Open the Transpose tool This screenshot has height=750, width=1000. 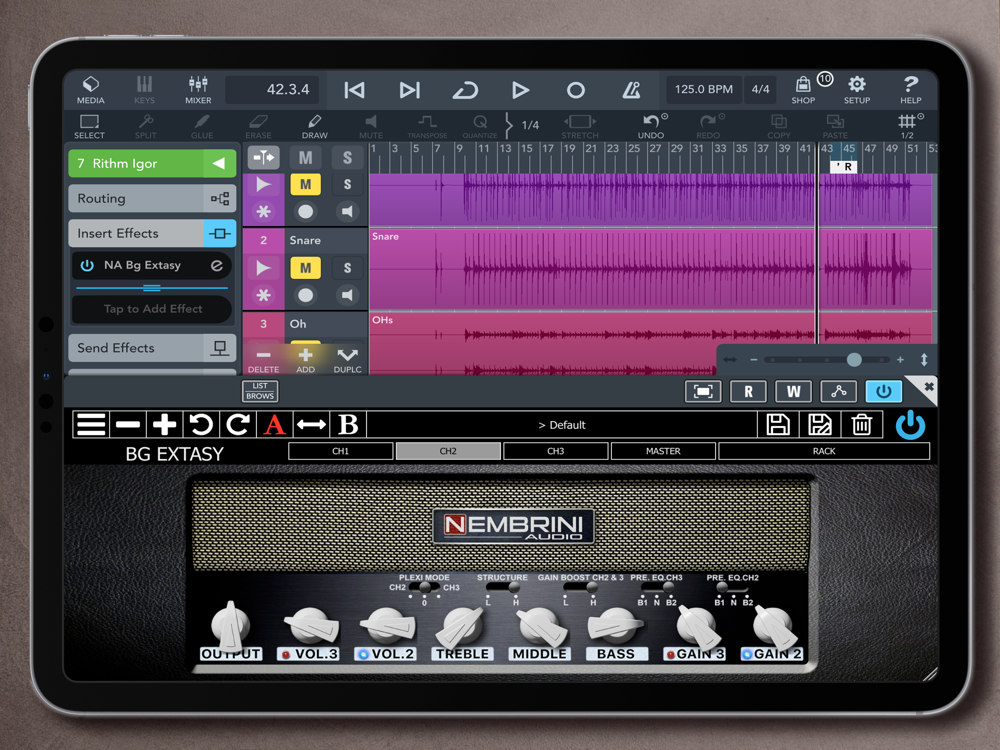coord(427,126)
